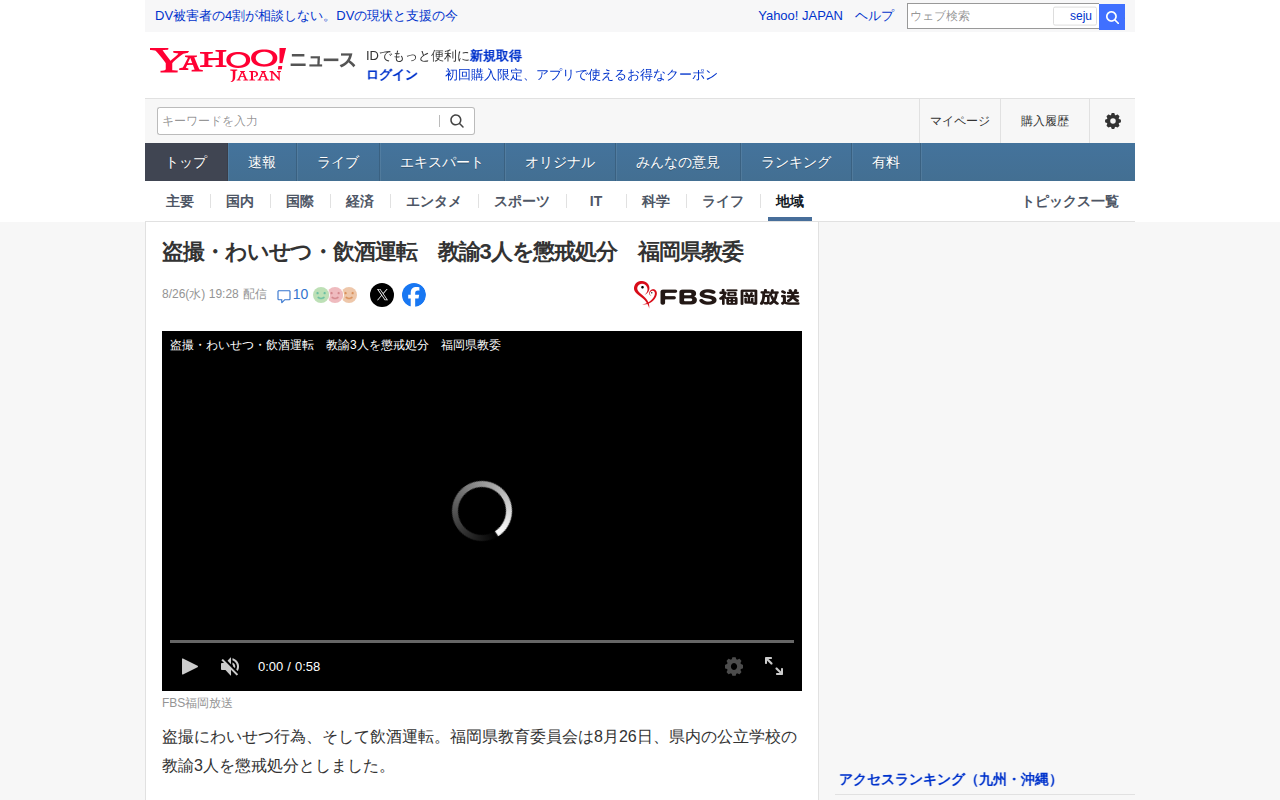Viewport: 1280px width, 800px height.
Task: Share the article on X
Action: (x=382, y=295)
